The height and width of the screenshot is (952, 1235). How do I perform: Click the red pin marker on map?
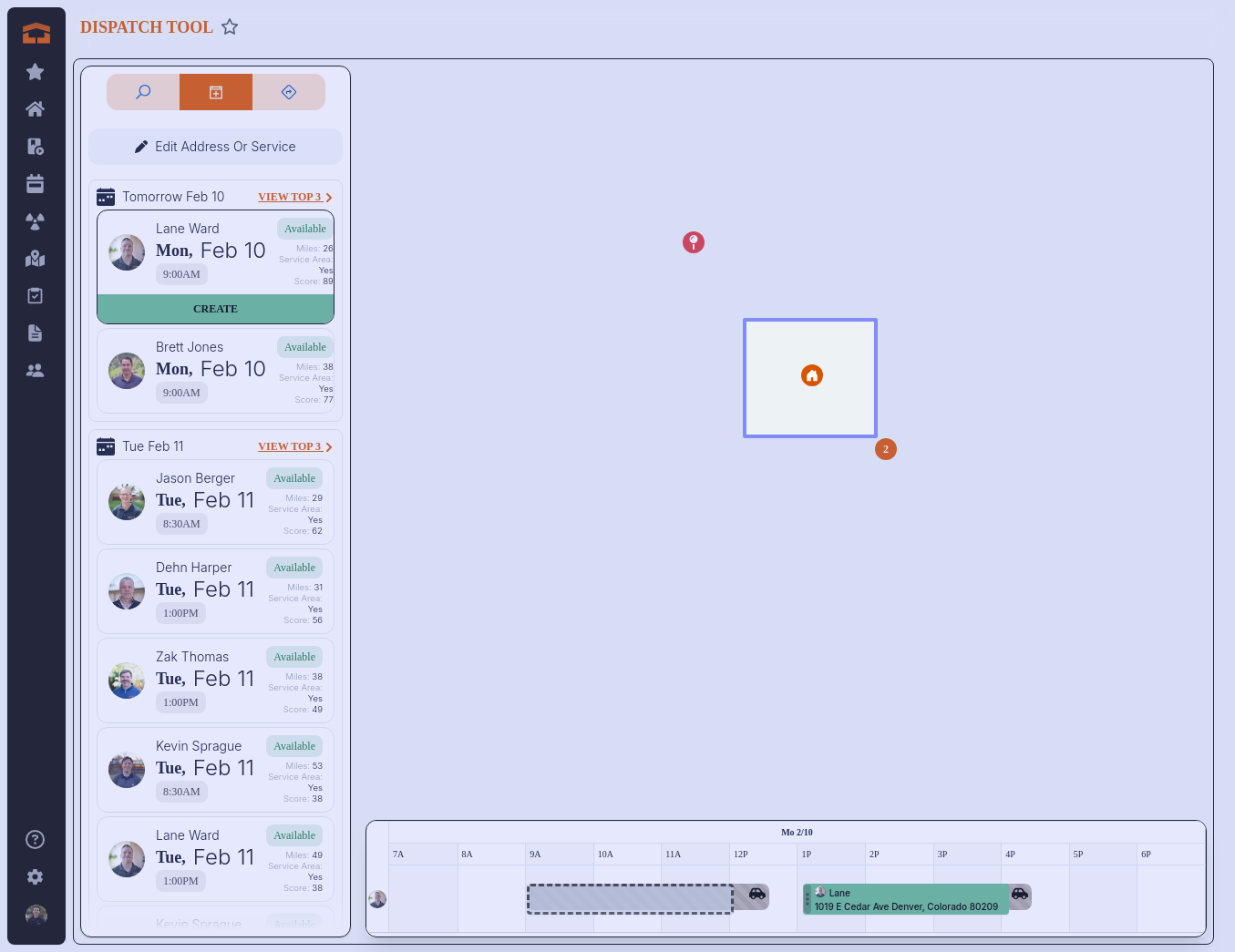[x=694, y=242]
